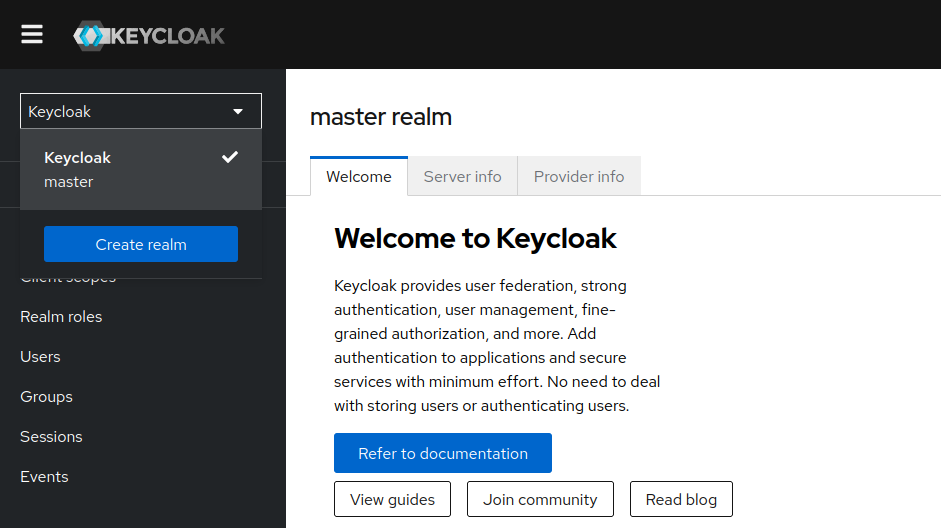Open the Keycloak realm selector dropdown
The image size is (941, 528).
click(141, 111)
